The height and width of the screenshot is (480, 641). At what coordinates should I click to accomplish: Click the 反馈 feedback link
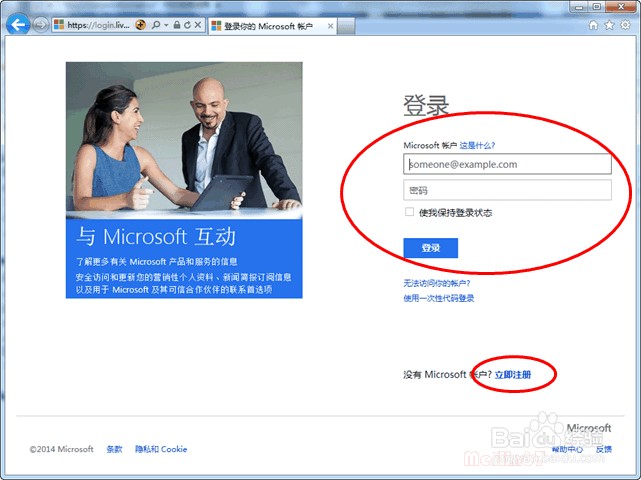click(604, 449)
